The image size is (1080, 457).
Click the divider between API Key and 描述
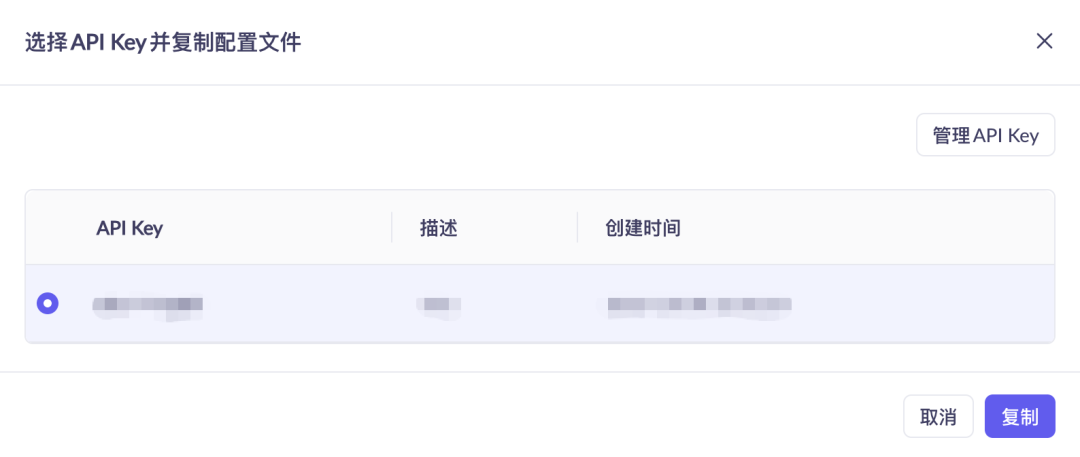[391, 228]
